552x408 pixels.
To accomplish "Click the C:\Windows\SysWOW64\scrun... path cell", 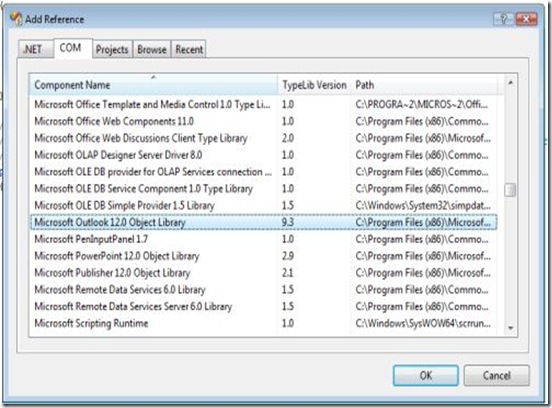I will click(x=423, y=324).
